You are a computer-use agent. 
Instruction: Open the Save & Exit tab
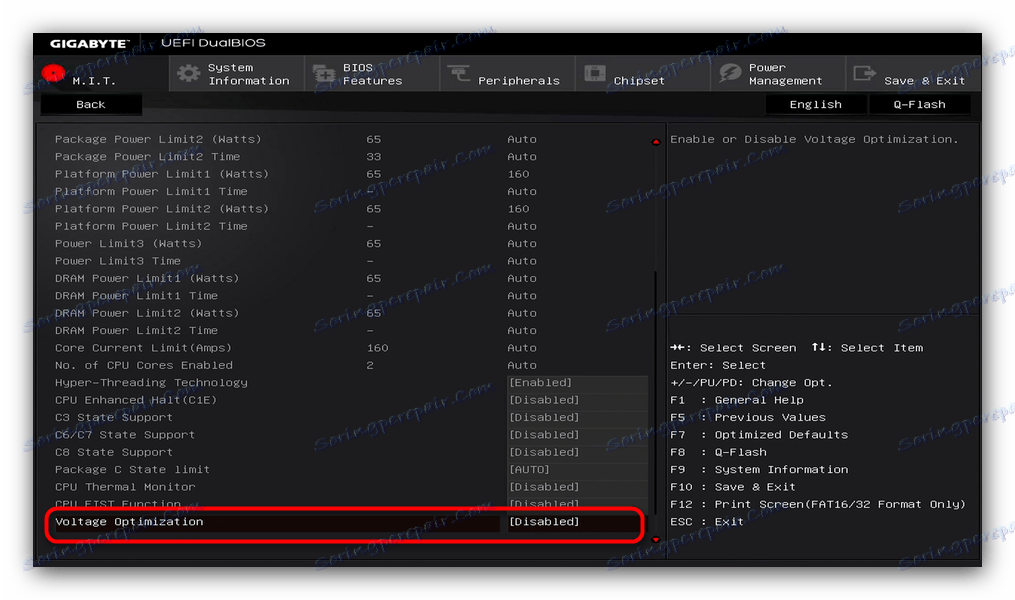click(913, 73)
